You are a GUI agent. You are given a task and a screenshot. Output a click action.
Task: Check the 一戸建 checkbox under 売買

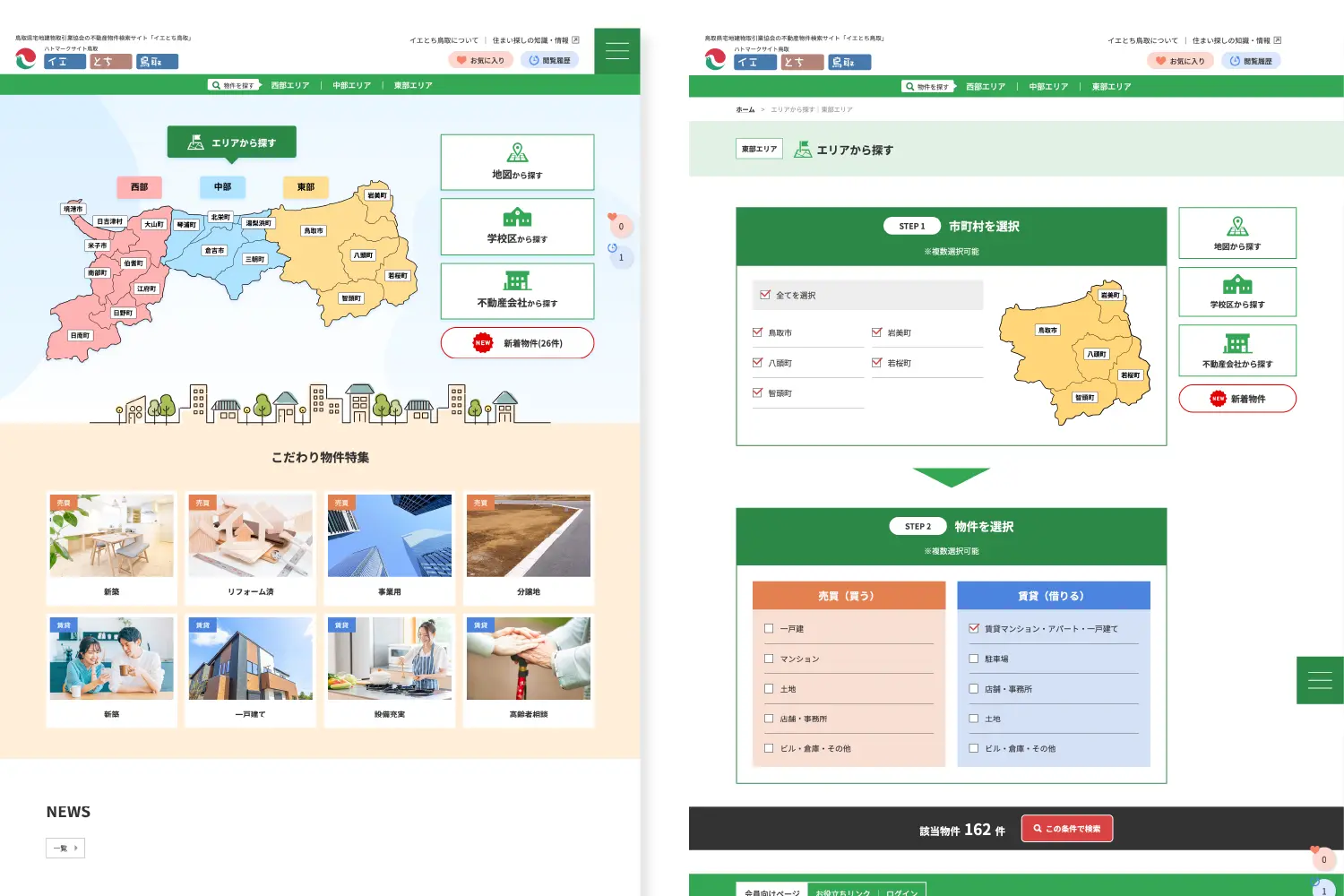tap(769, 628)
